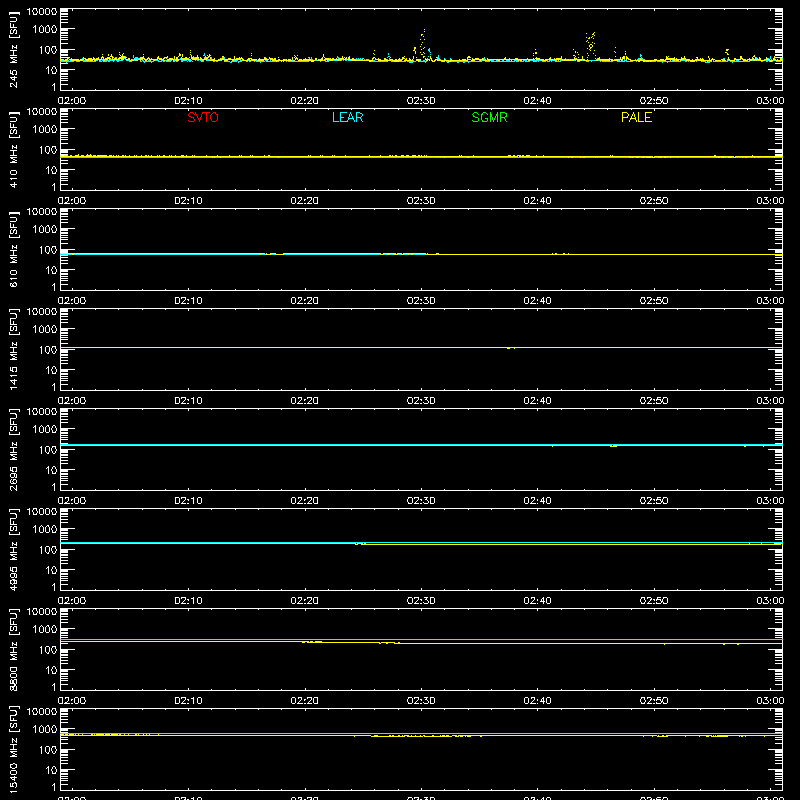
Task: Select the 15400 MHz [SFU] axis label
Action: coord(14,749)
